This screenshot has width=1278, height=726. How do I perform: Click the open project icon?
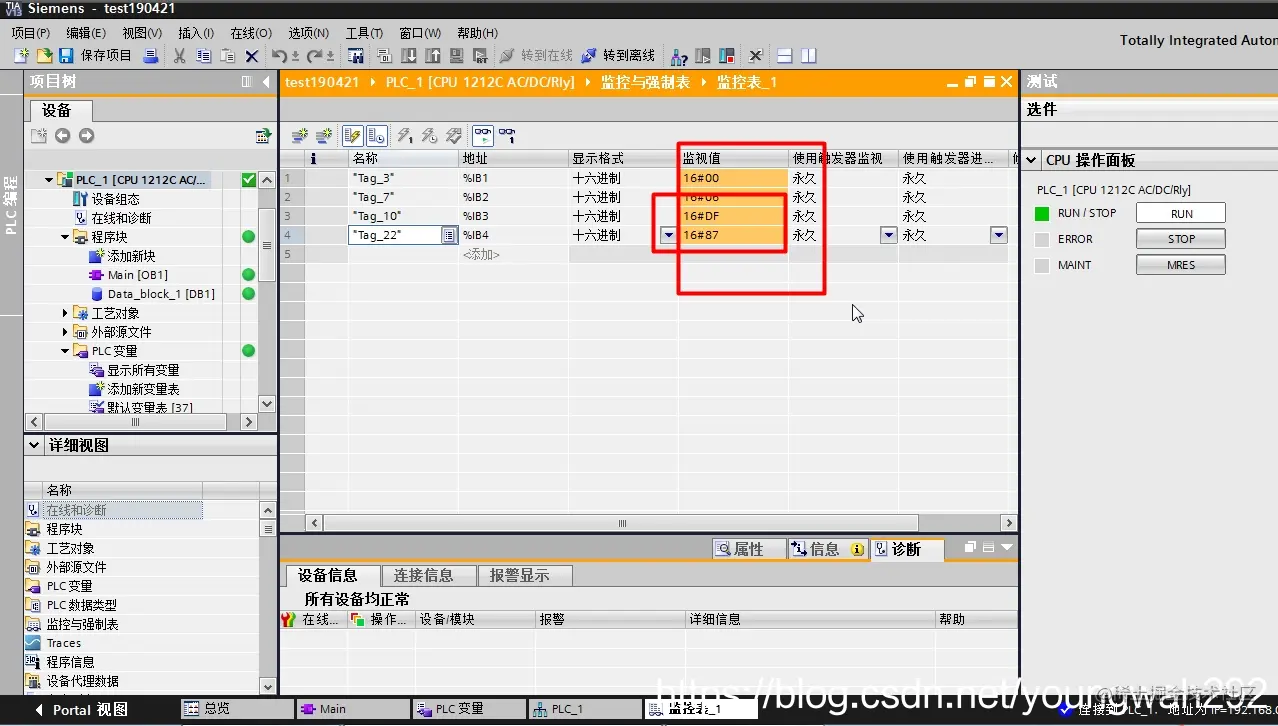44,56
